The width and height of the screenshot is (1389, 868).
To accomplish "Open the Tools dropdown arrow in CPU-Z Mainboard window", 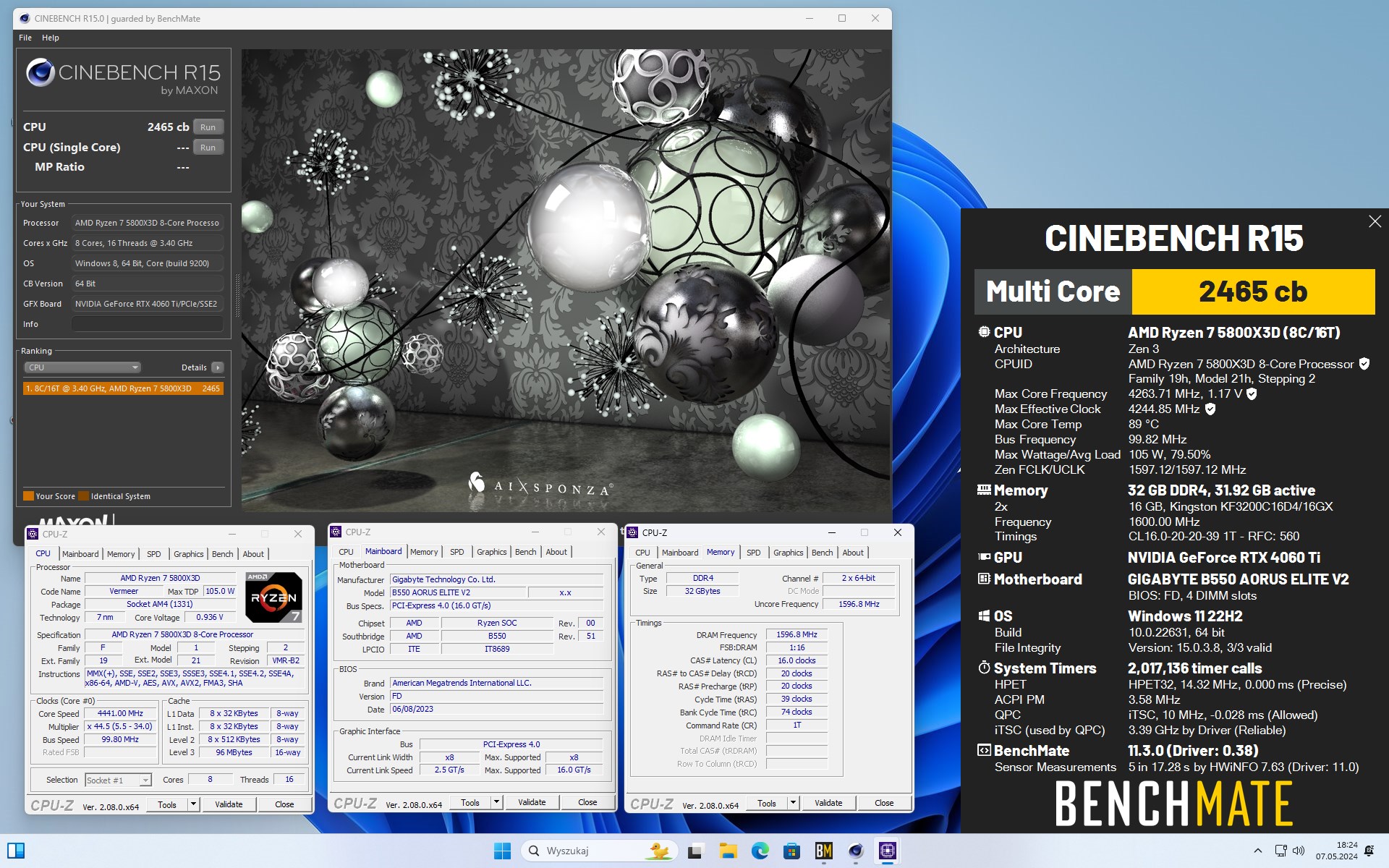I will (x=496, y=802).
